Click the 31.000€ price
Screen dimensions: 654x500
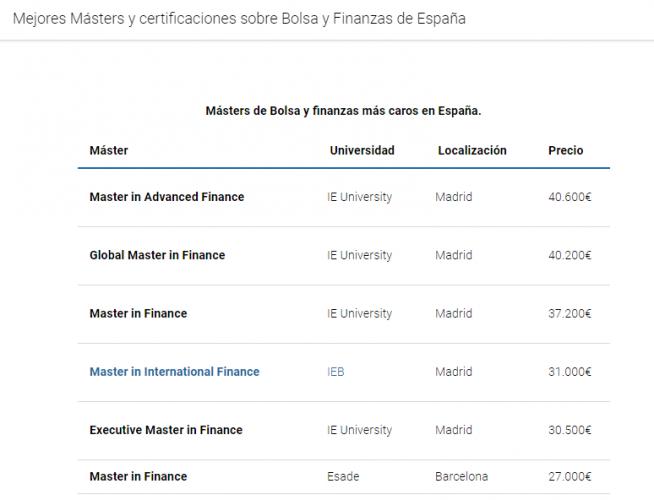(571, 372)
